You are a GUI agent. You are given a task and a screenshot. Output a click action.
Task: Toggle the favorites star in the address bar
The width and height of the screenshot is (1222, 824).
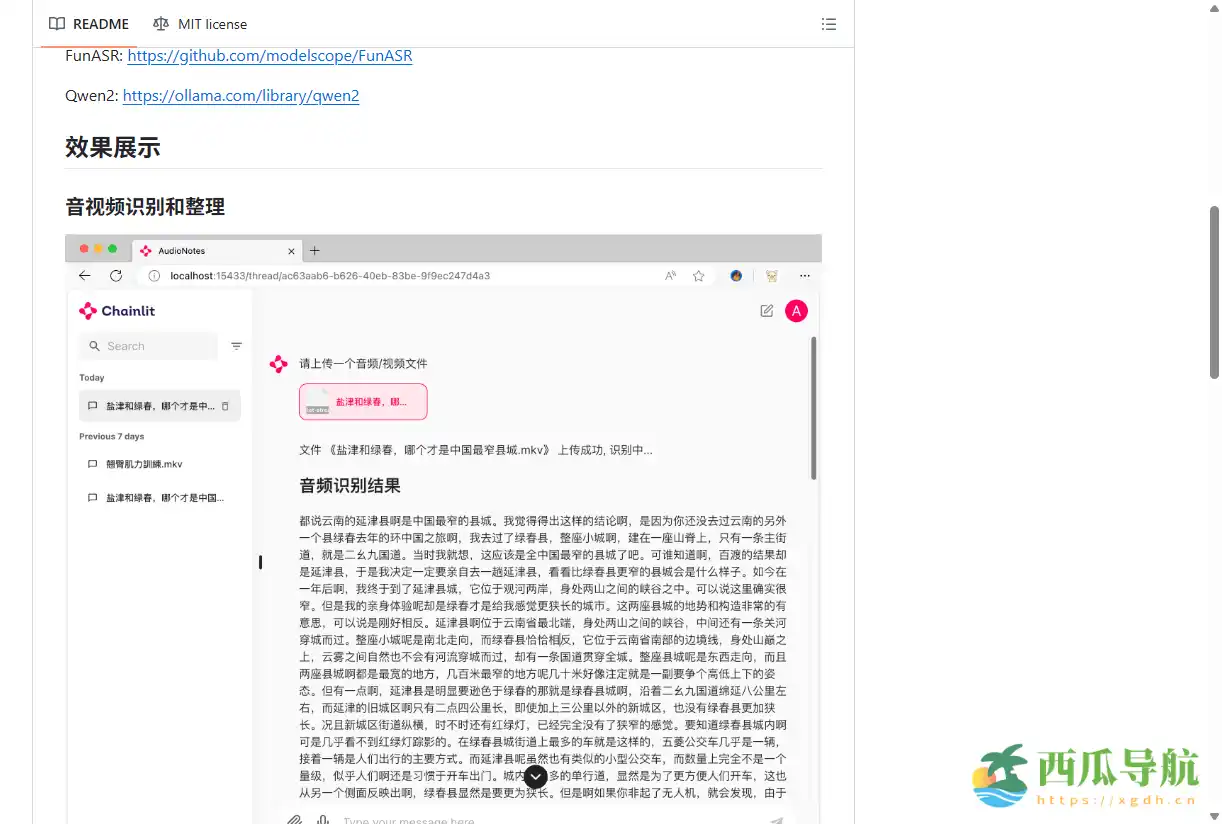pos(698,275)
